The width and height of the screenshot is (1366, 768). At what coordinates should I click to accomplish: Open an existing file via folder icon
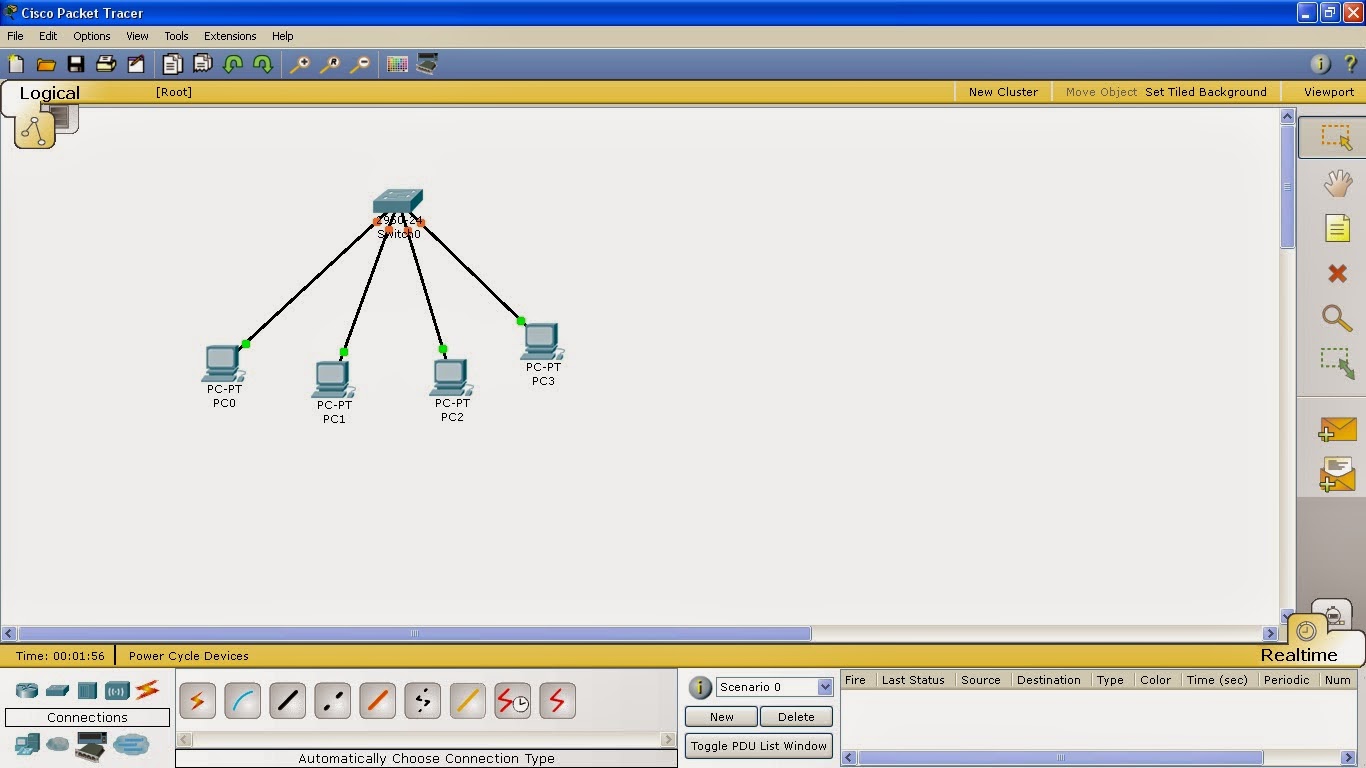[x=46, y=64]
